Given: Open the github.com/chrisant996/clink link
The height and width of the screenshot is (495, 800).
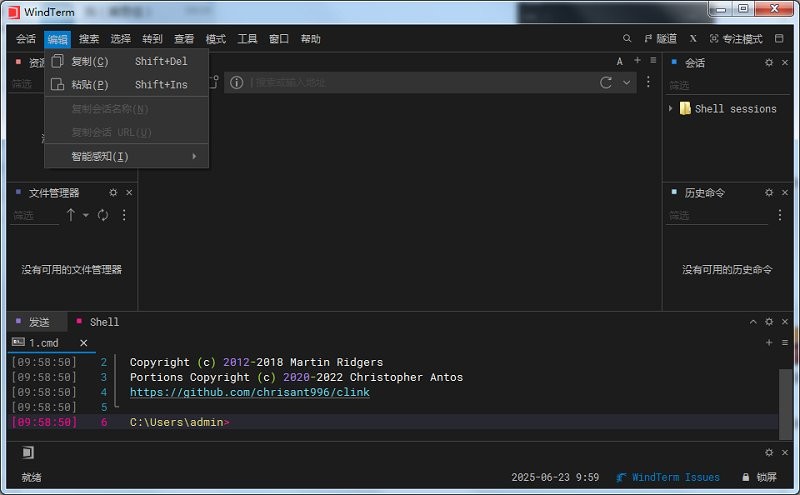Looking at the screenshot, I should pos(249,392).
